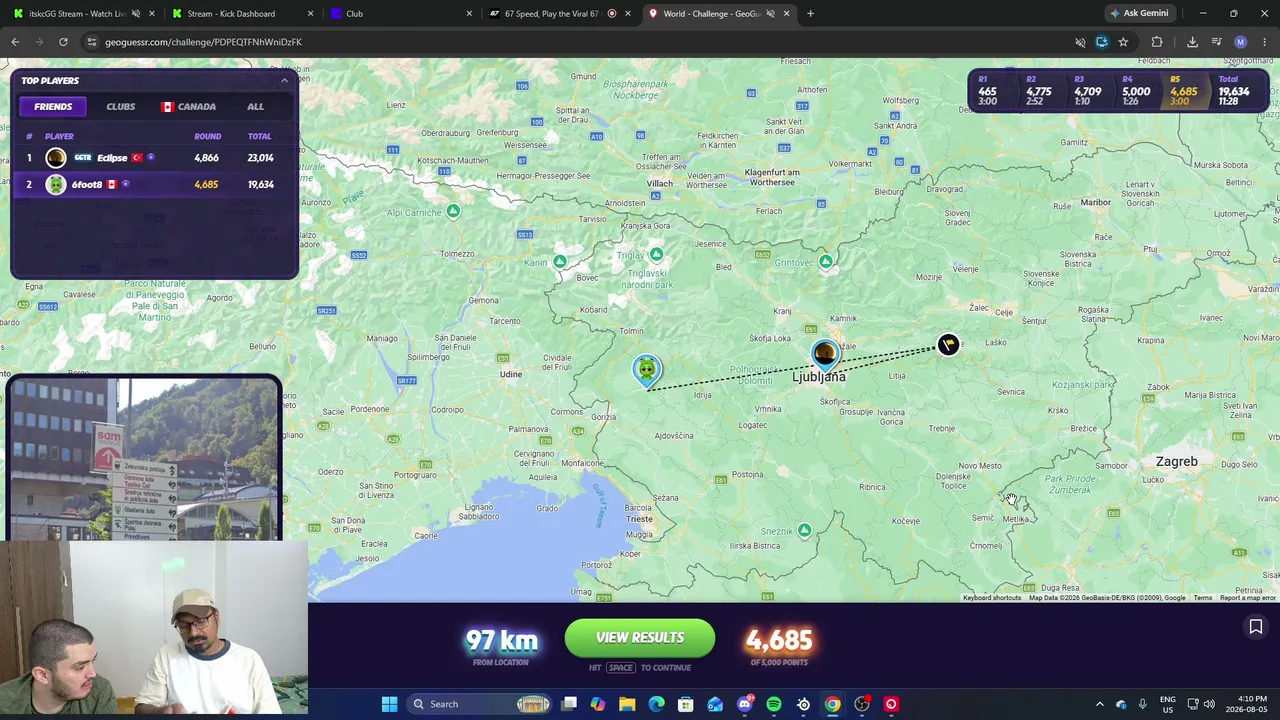Select the Friends leaderboard tab

53,106
